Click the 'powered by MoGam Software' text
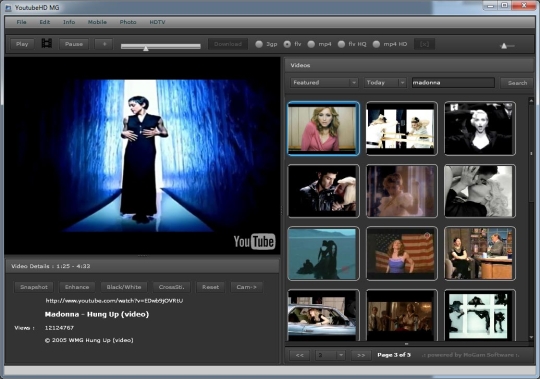The height and width of the screenshot is (379, 540). 470,355
